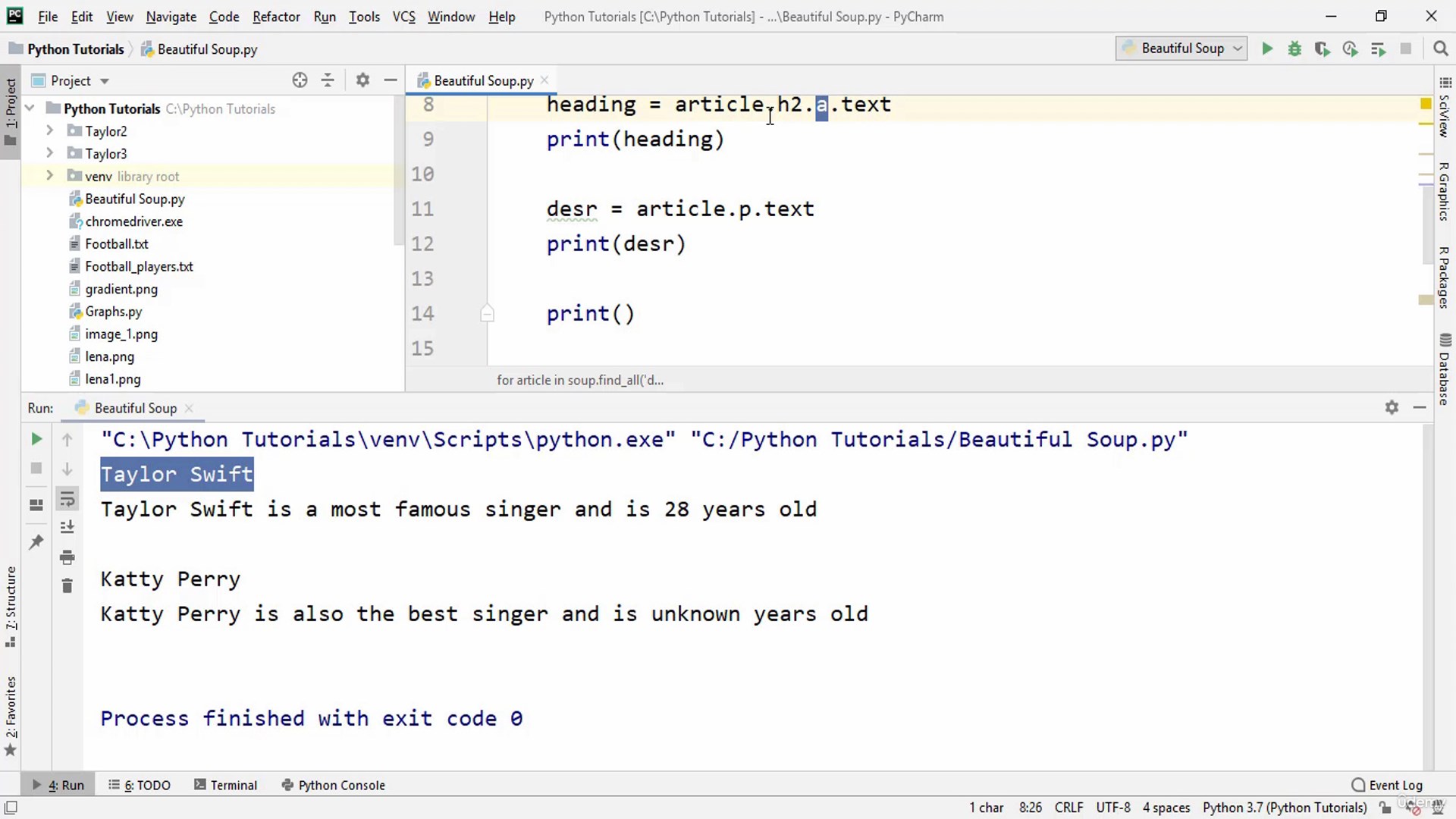1456x819 pixels.
Task: Open the Database side panel
Action: [x=1445, y=369]
